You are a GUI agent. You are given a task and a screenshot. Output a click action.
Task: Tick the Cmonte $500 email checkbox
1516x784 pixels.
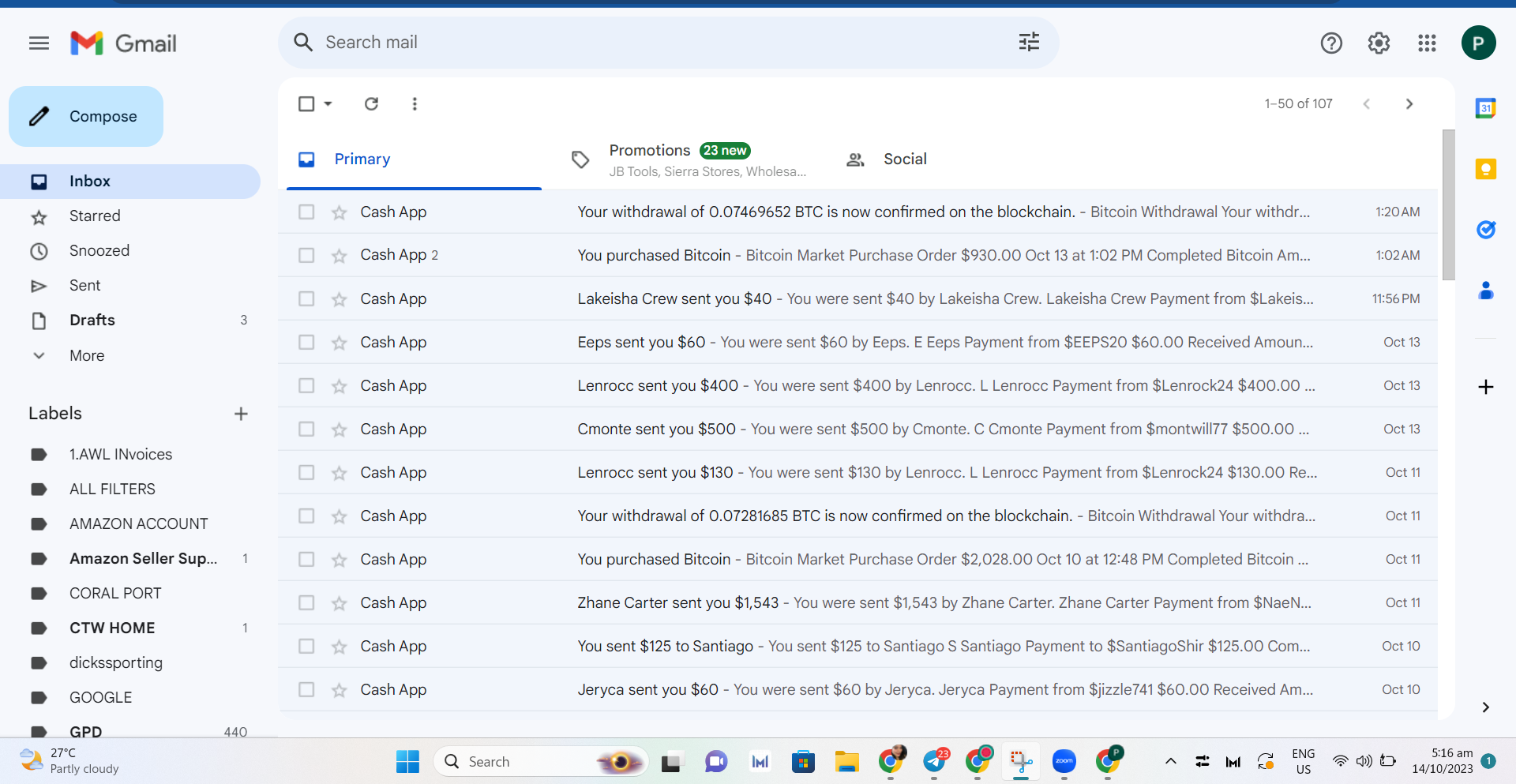pyautogui.click(x=306, y=429)
